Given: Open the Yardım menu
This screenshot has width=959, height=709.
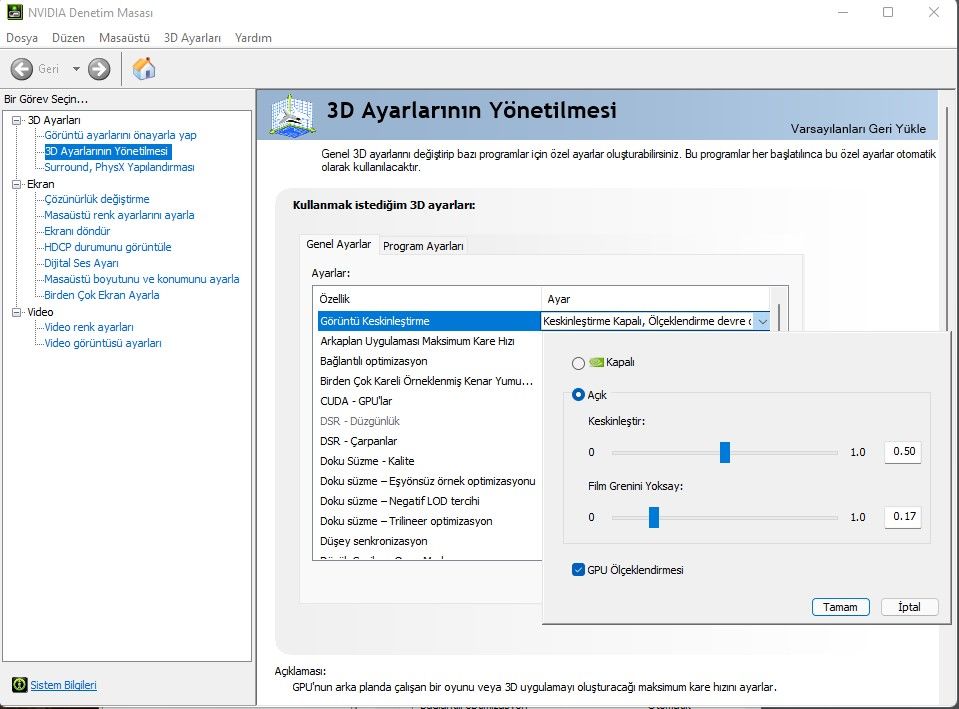Looking at the screenshot, I should click(253, 38).
